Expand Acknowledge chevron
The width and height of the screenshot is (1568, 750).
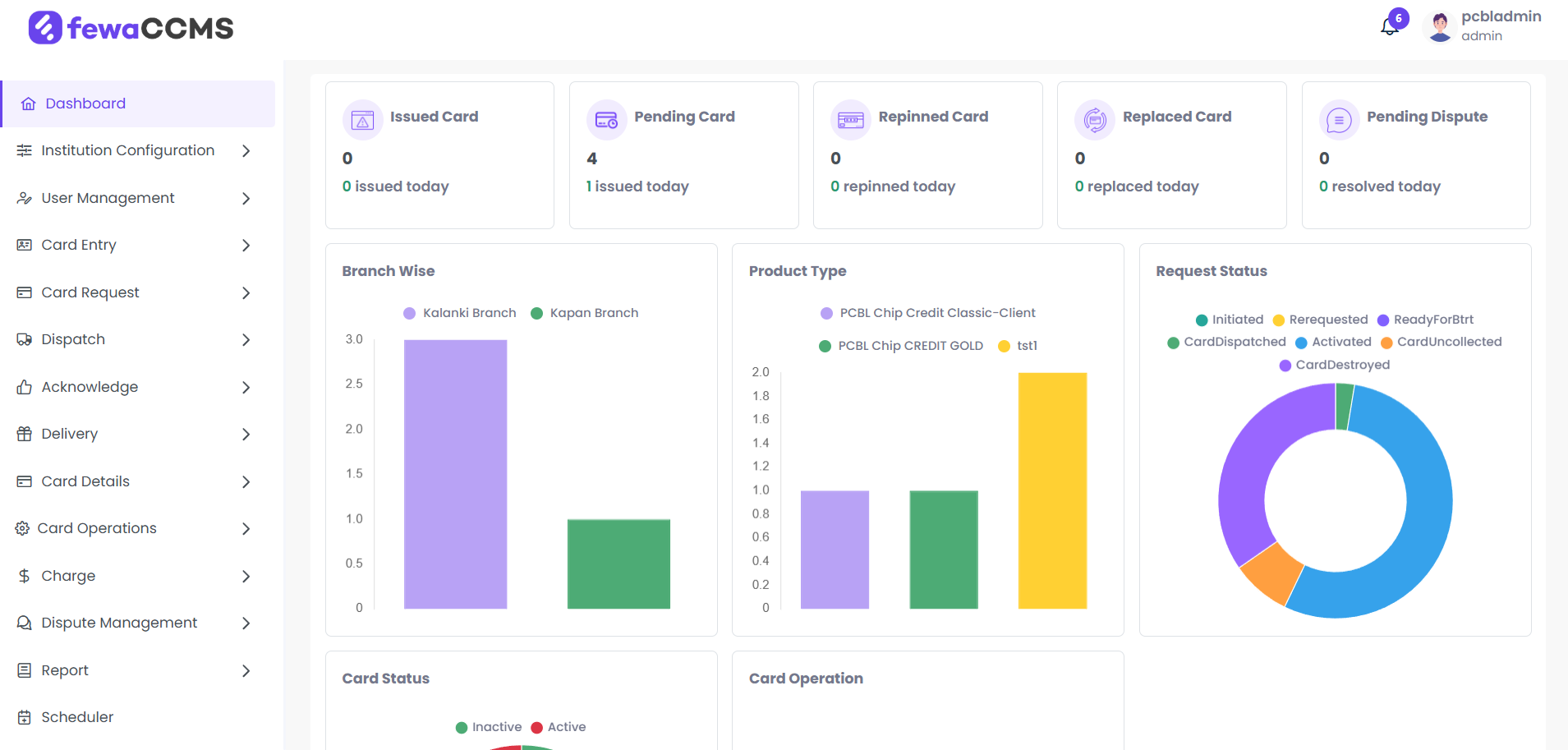pyautogui.click(x=246, y=387)
